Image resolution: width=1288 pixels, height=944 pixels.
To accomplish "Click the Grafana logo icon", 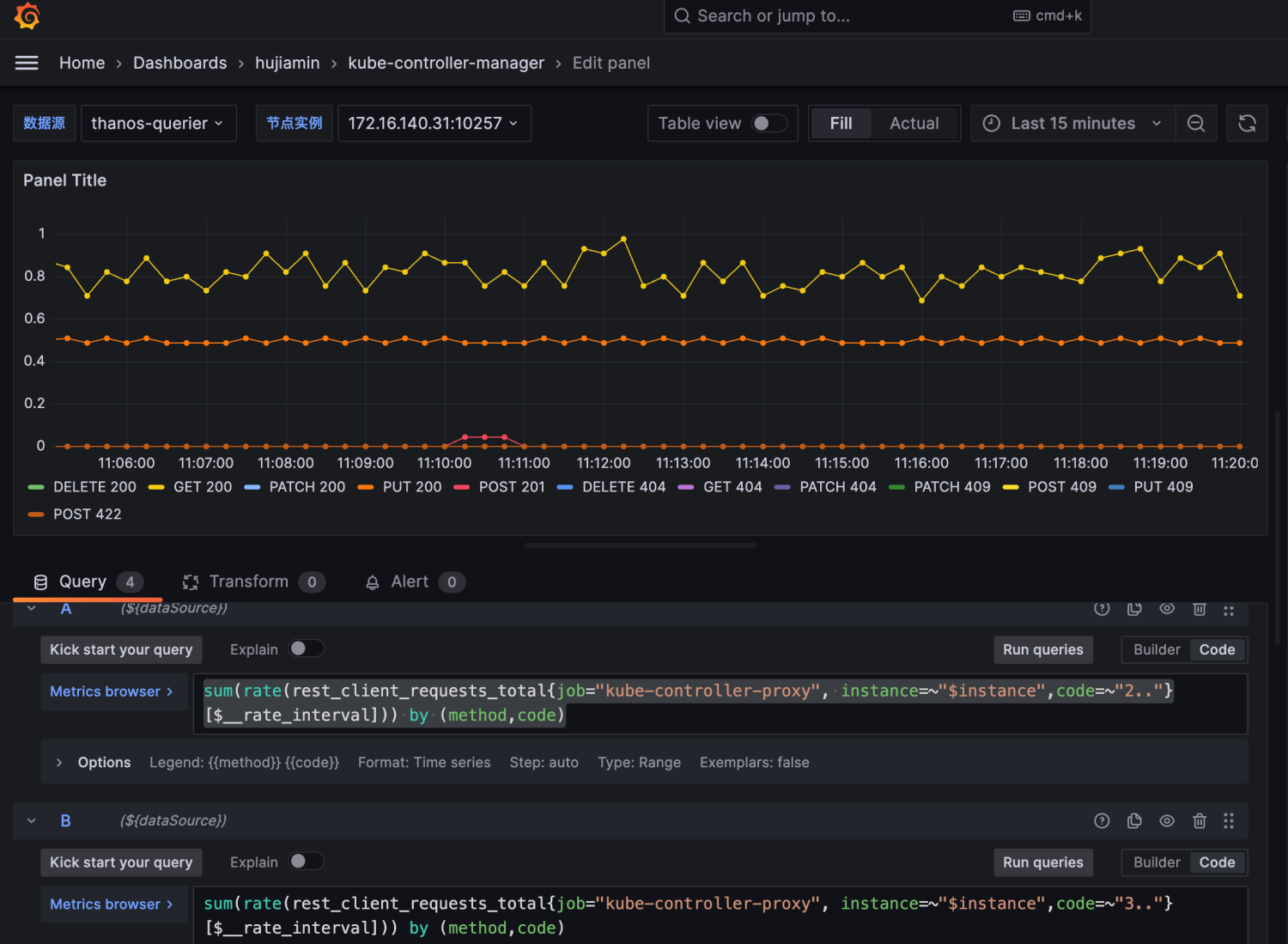I will 27,16.
